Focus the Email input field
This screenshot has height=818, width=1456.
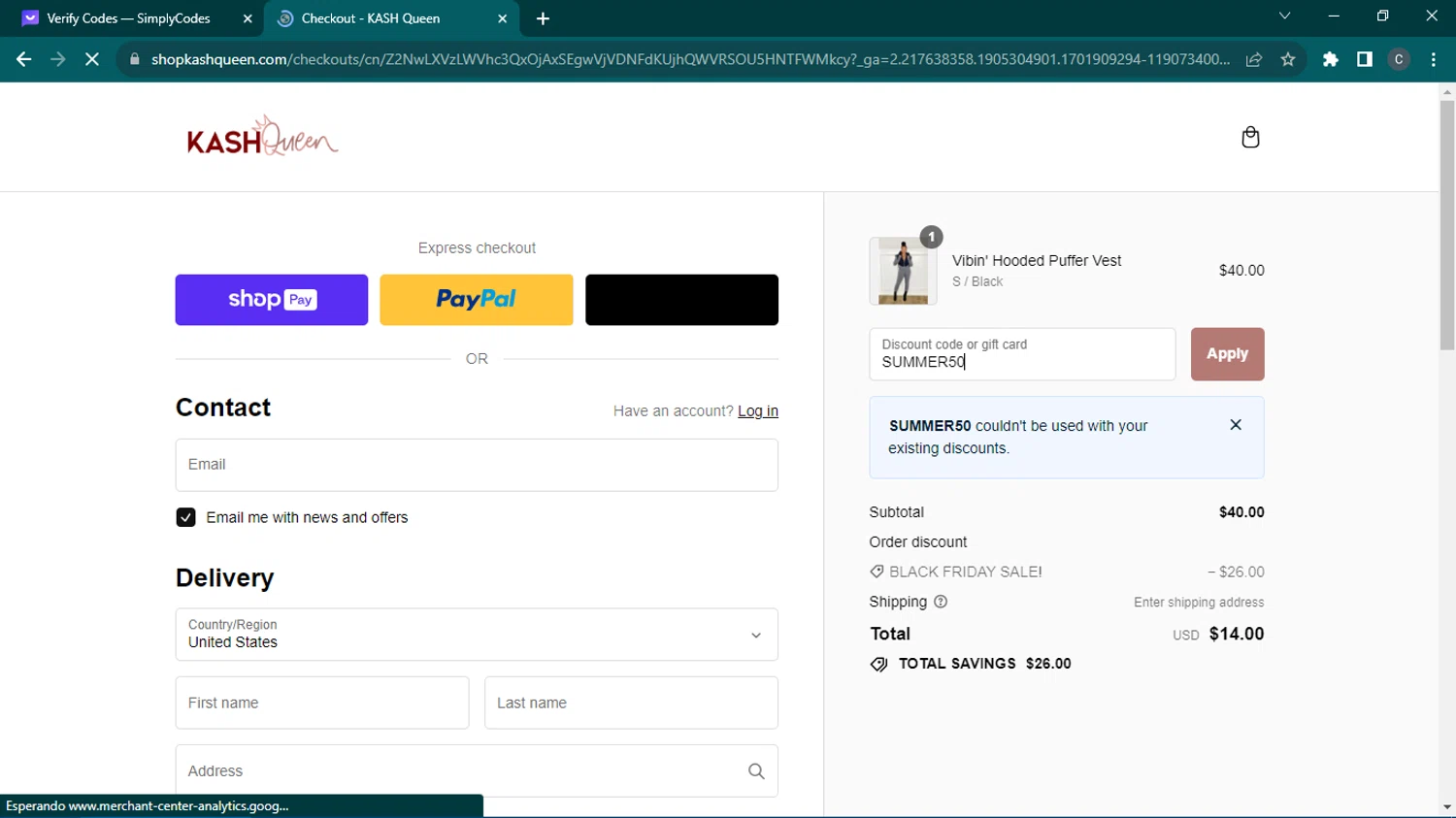coord(477,465)
